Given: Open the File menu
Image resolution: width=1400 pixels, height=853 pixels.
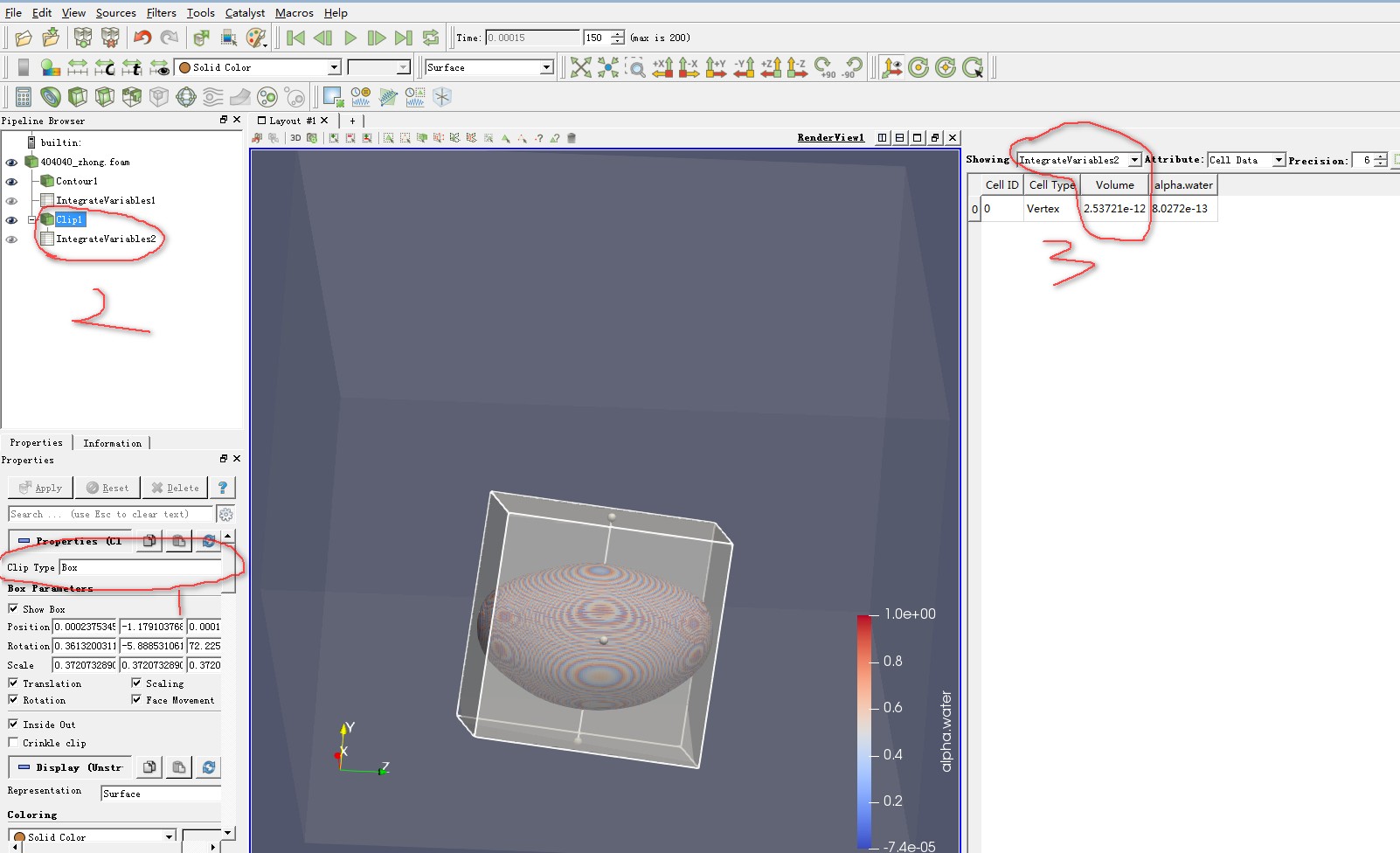Looking at the screenshot, I should pos(13,13).
